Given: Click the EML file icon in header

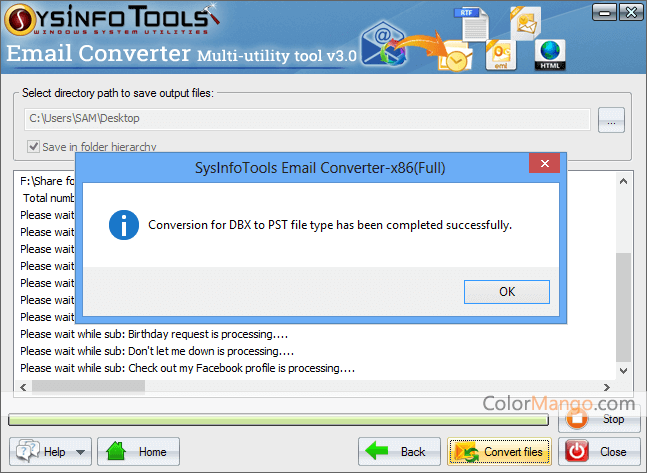Looking at the screenshot, I should (500, 55).
